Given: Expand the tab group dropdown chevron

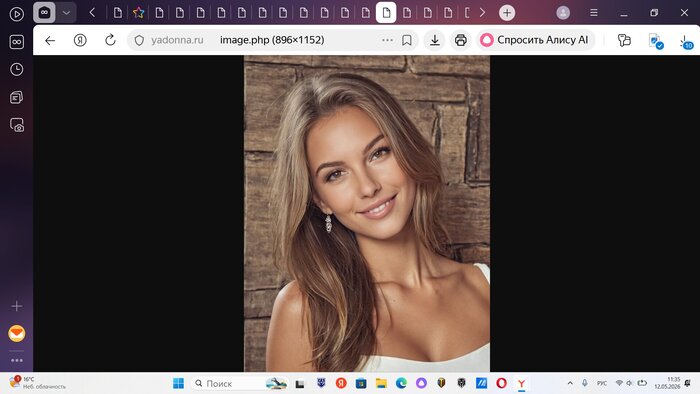Looking at the screenshot, I should (x=67, y=13).
